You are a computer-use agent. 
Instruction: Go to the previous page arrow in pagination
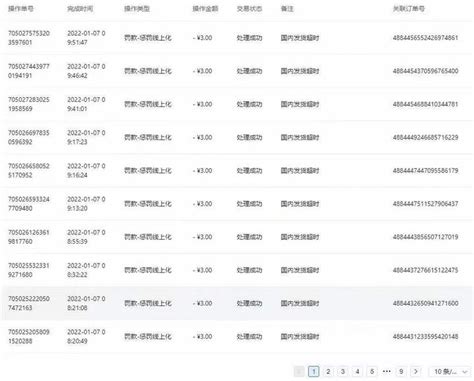299,371
